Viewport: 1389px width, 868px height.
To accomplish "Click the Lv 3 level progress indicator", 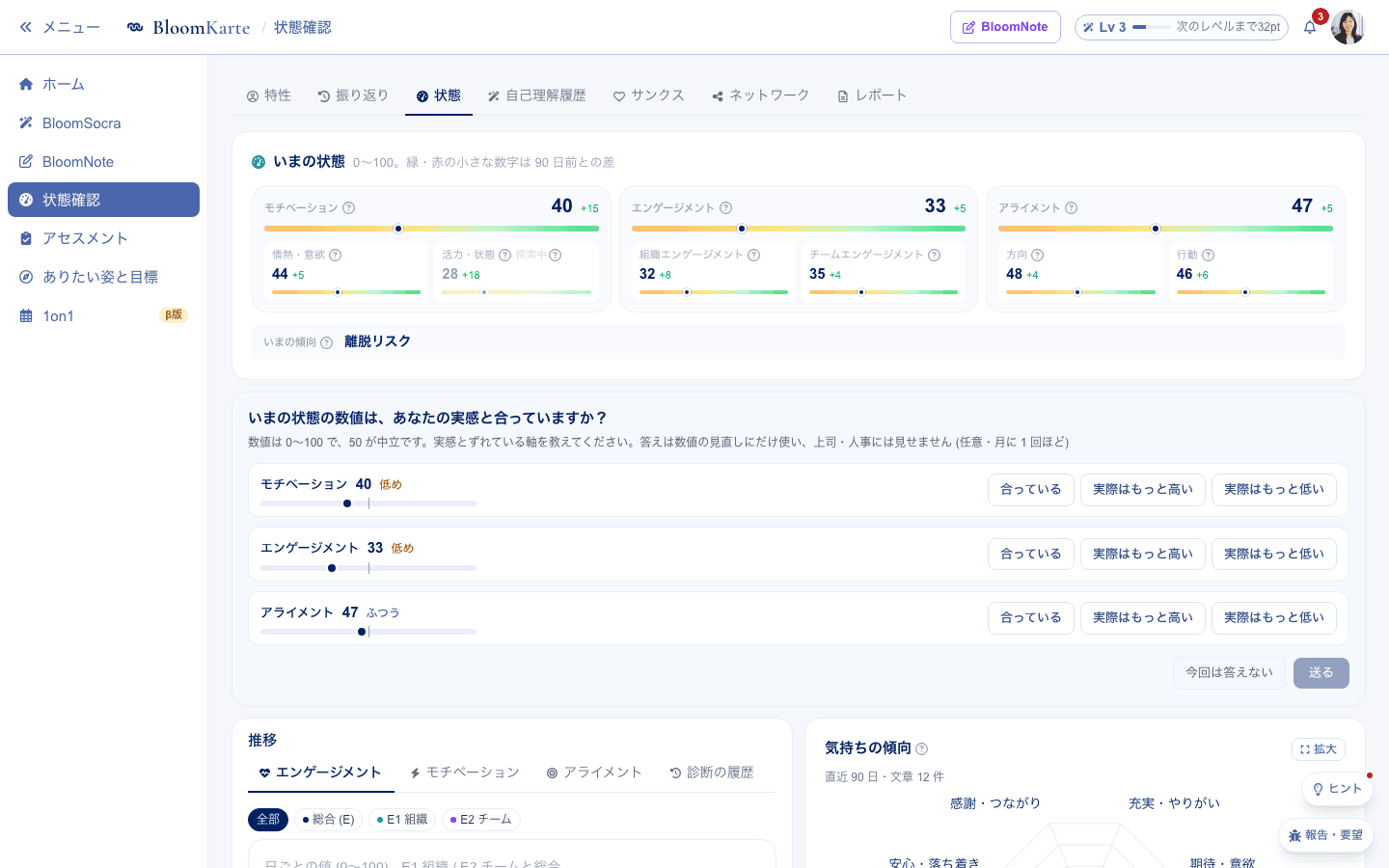I will pyautogui.click(x=1182, y=27).
